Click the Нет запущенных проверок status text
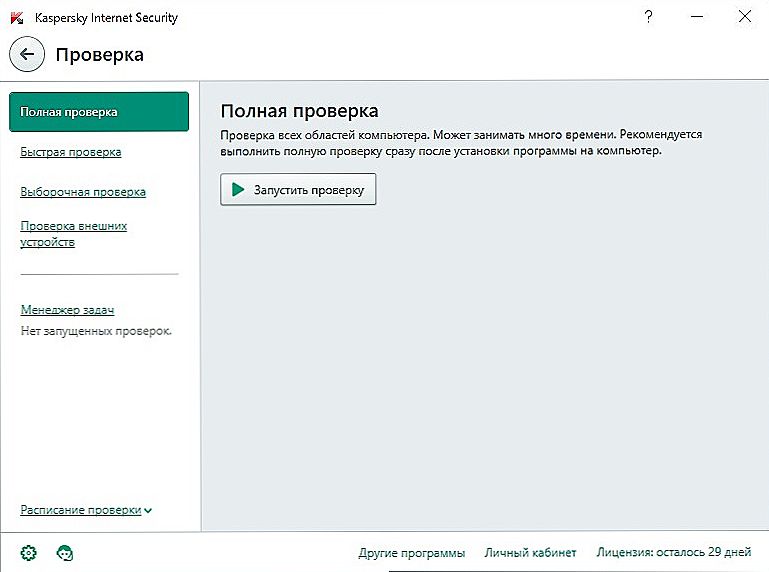 click(96, 332)
